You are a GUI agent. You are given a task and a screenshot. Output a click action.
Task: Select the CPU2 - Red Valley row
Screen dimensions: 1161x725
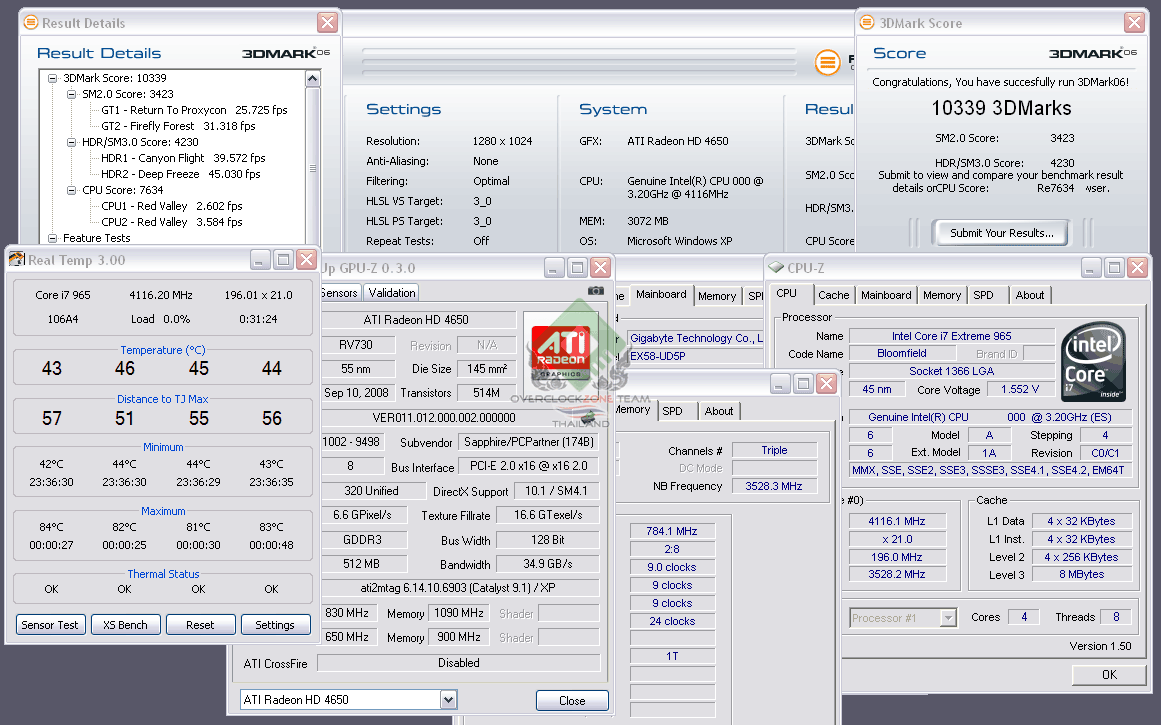click(172, 221)
